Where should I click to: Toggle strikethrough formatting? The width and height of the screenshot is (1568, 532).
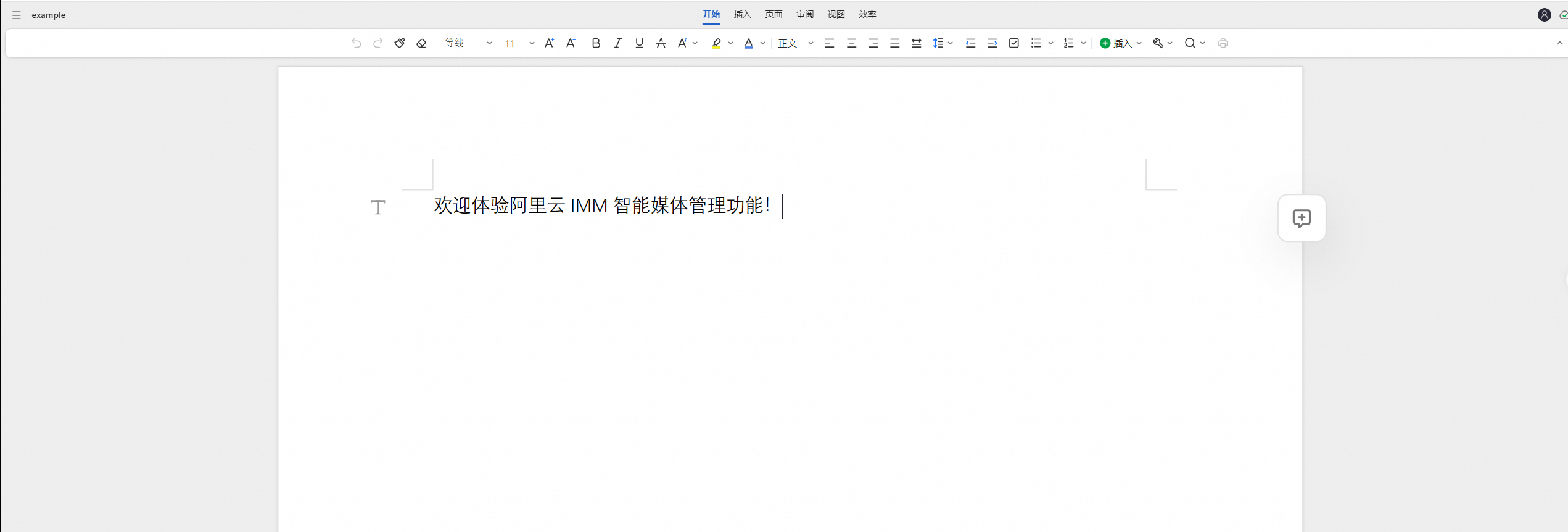pyautogui.click(x=661, y=43)
